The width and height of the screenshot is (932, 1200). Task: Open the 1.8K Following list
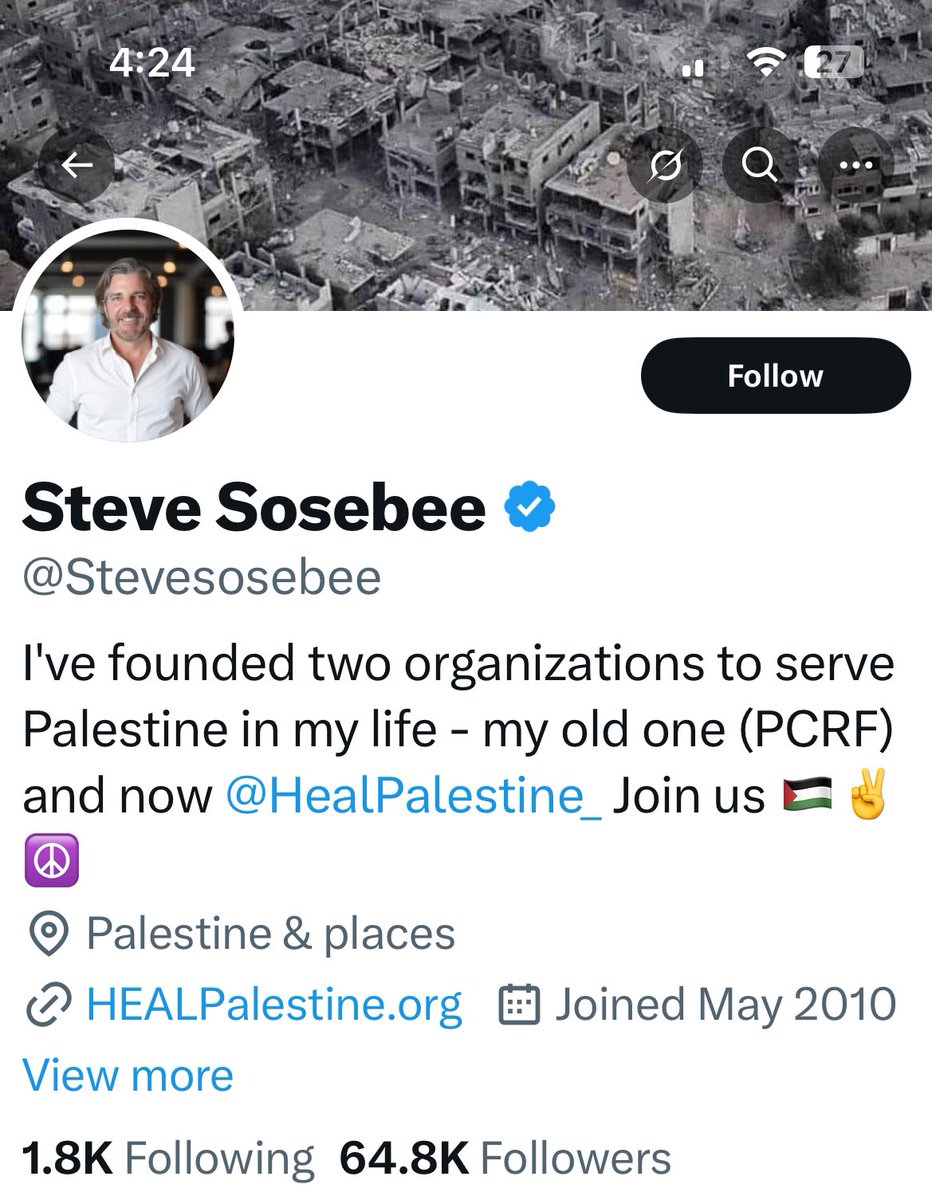point(167,1158)
